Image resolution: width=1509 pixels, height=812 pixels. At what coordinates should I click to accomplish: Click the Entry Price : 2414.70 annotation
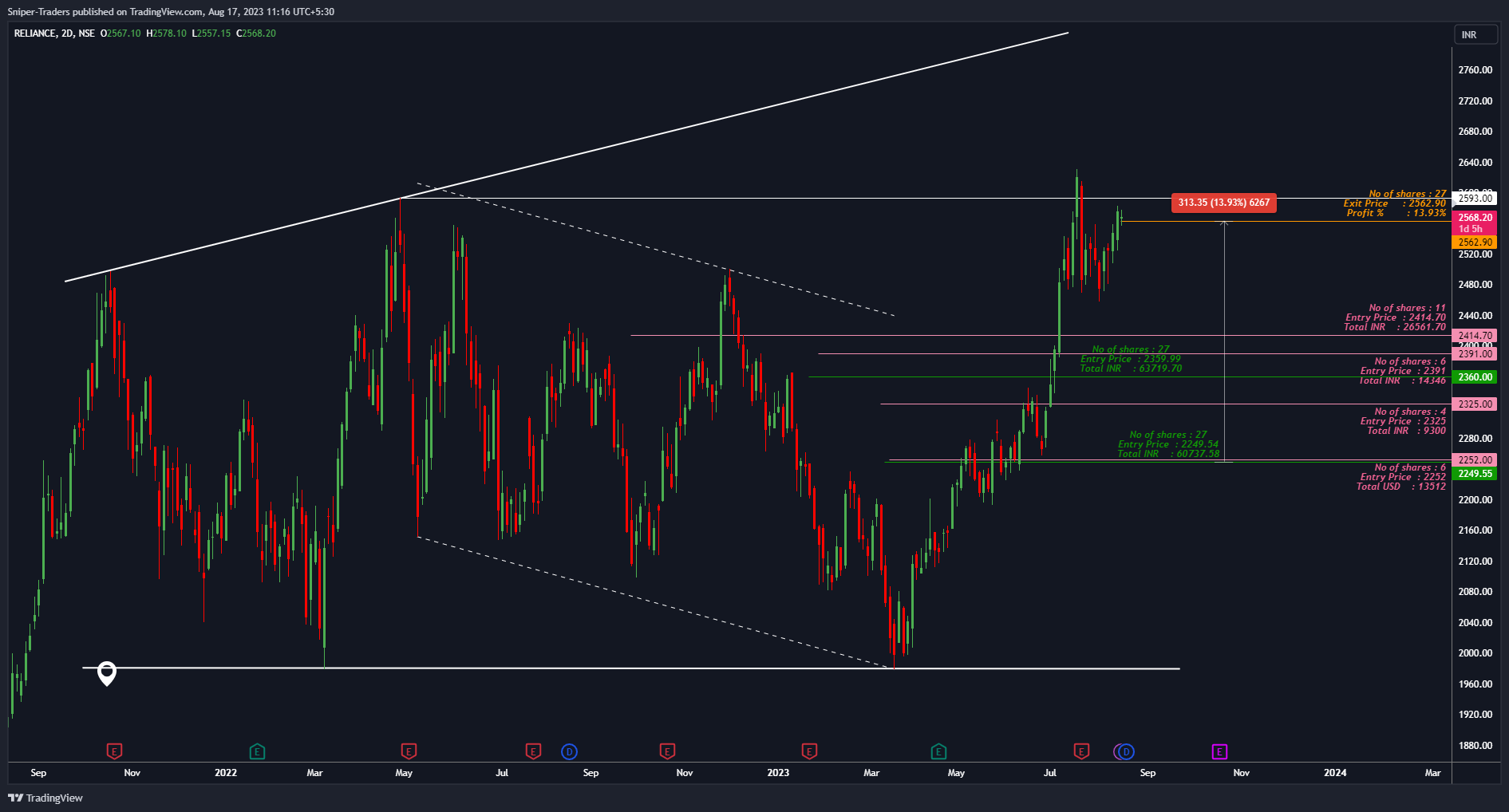tap(1396, 317)
